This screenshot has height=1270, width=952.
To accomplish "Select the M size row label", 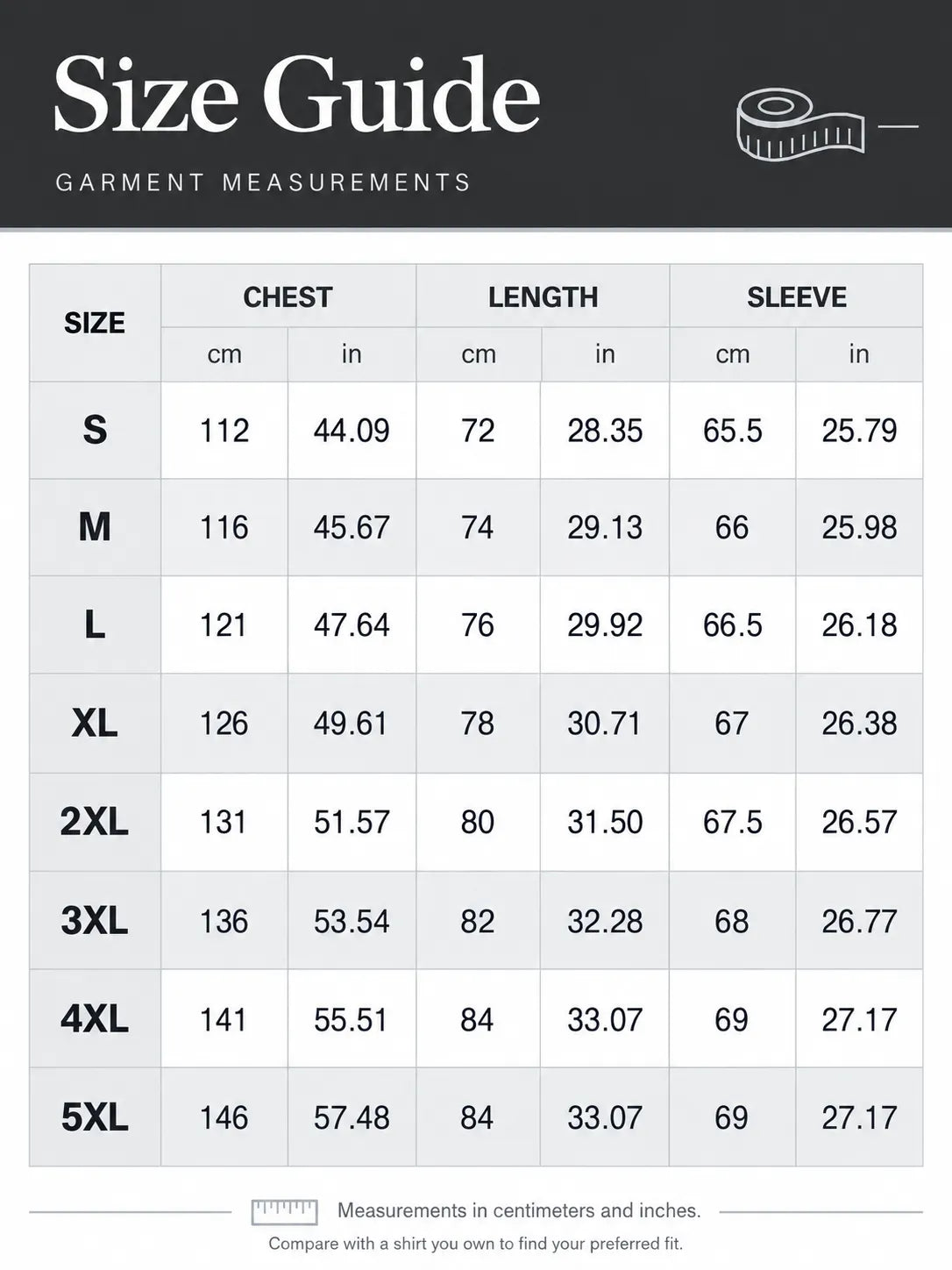I will click(x=95, y=527).
